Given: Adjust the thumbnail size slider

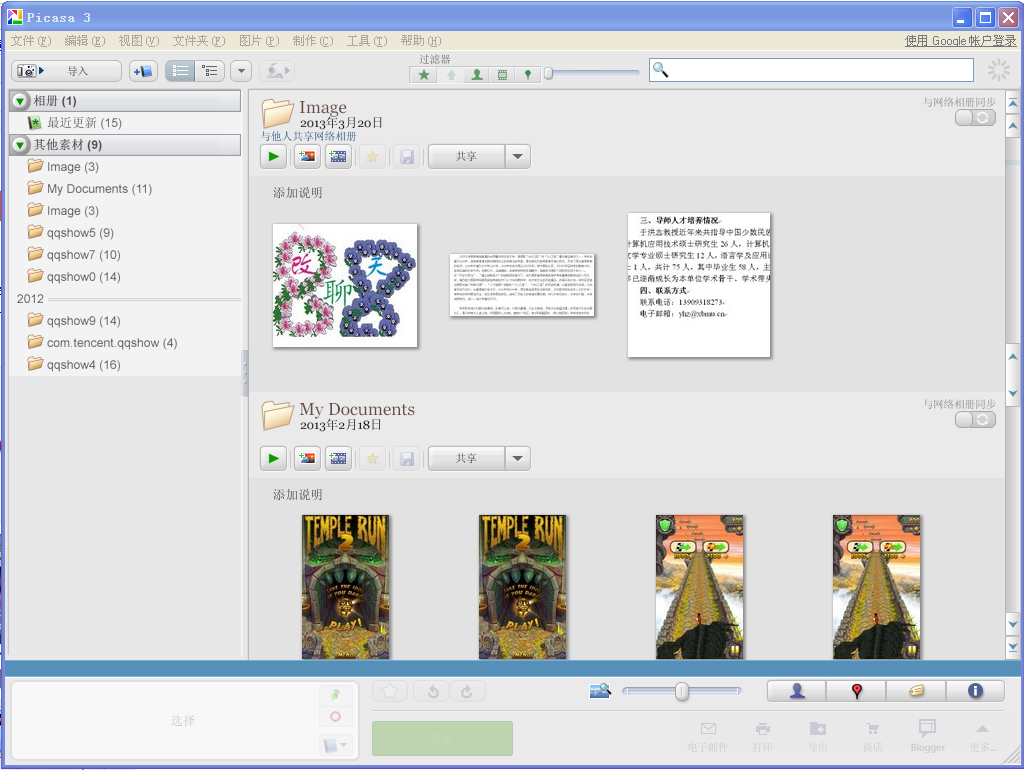Looking at the screenshot, I should coord(681,691).
